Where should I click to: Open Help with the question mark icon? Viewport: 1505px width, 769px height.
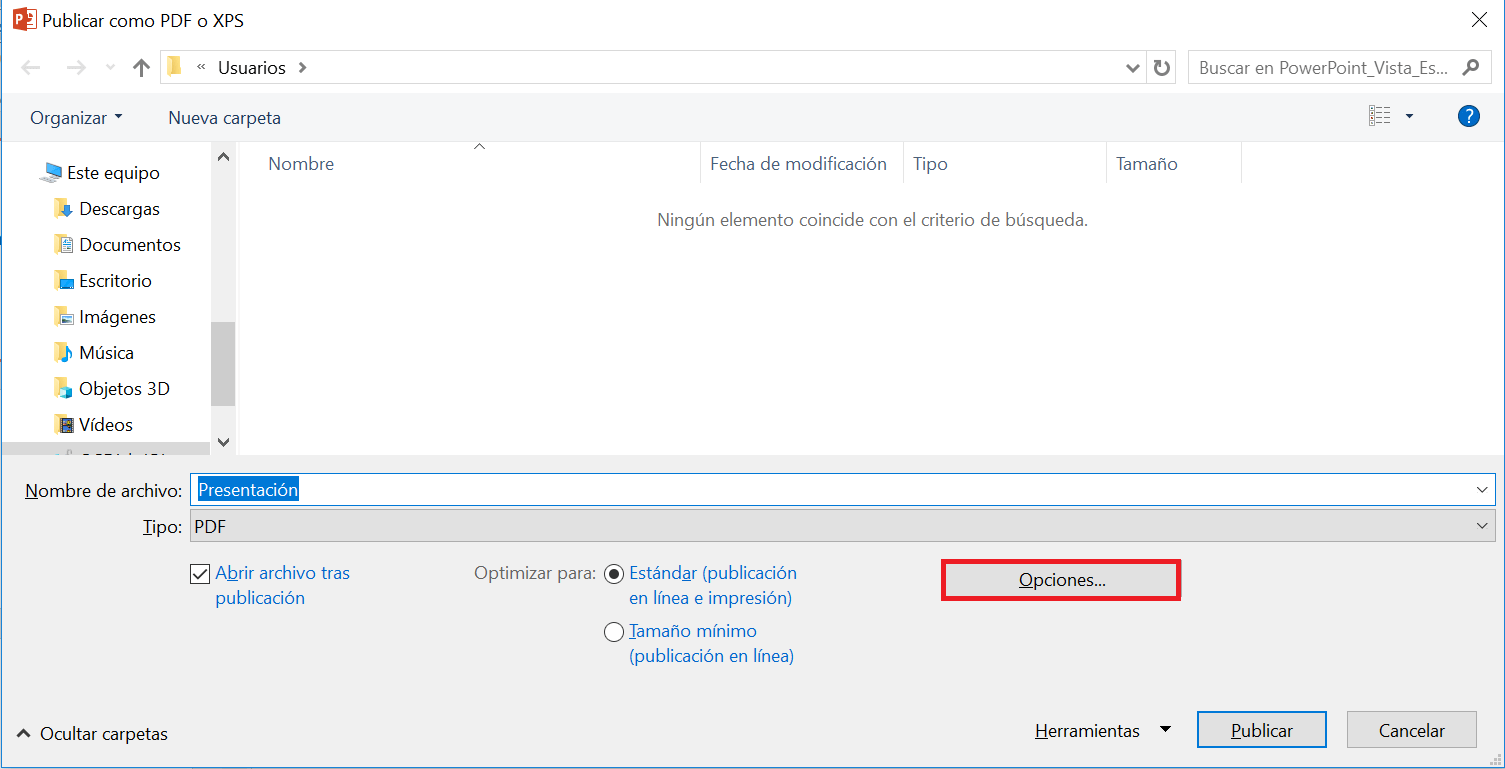coord(1468,116)
